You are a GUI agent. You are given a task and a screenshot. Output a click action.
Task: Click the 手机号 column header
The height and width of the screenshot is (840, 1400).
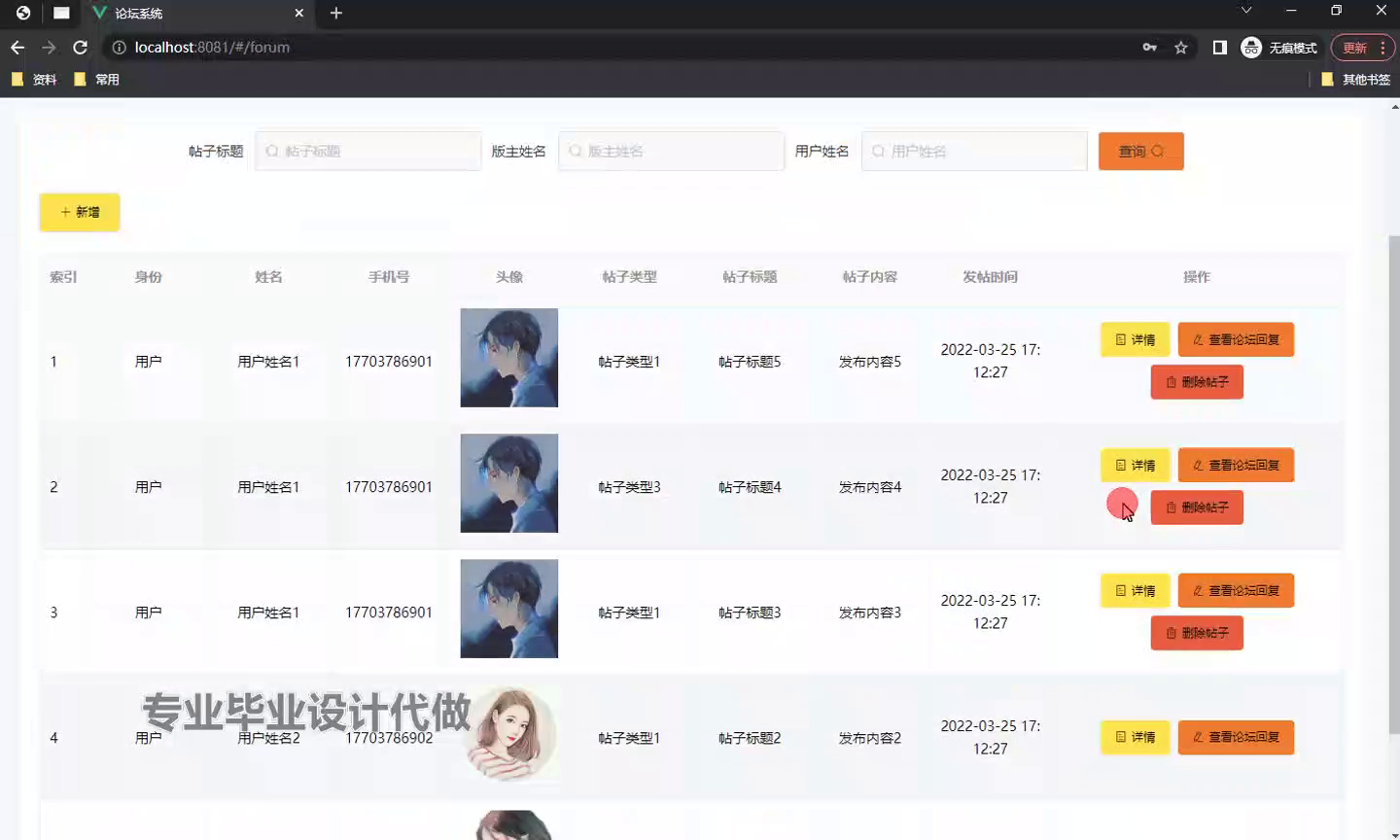coord(389,277)
